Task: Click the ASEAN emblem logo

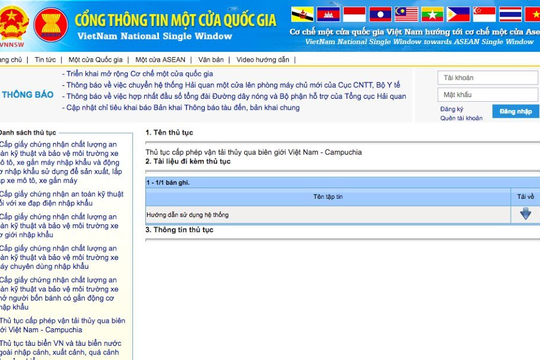Action: 51,25
